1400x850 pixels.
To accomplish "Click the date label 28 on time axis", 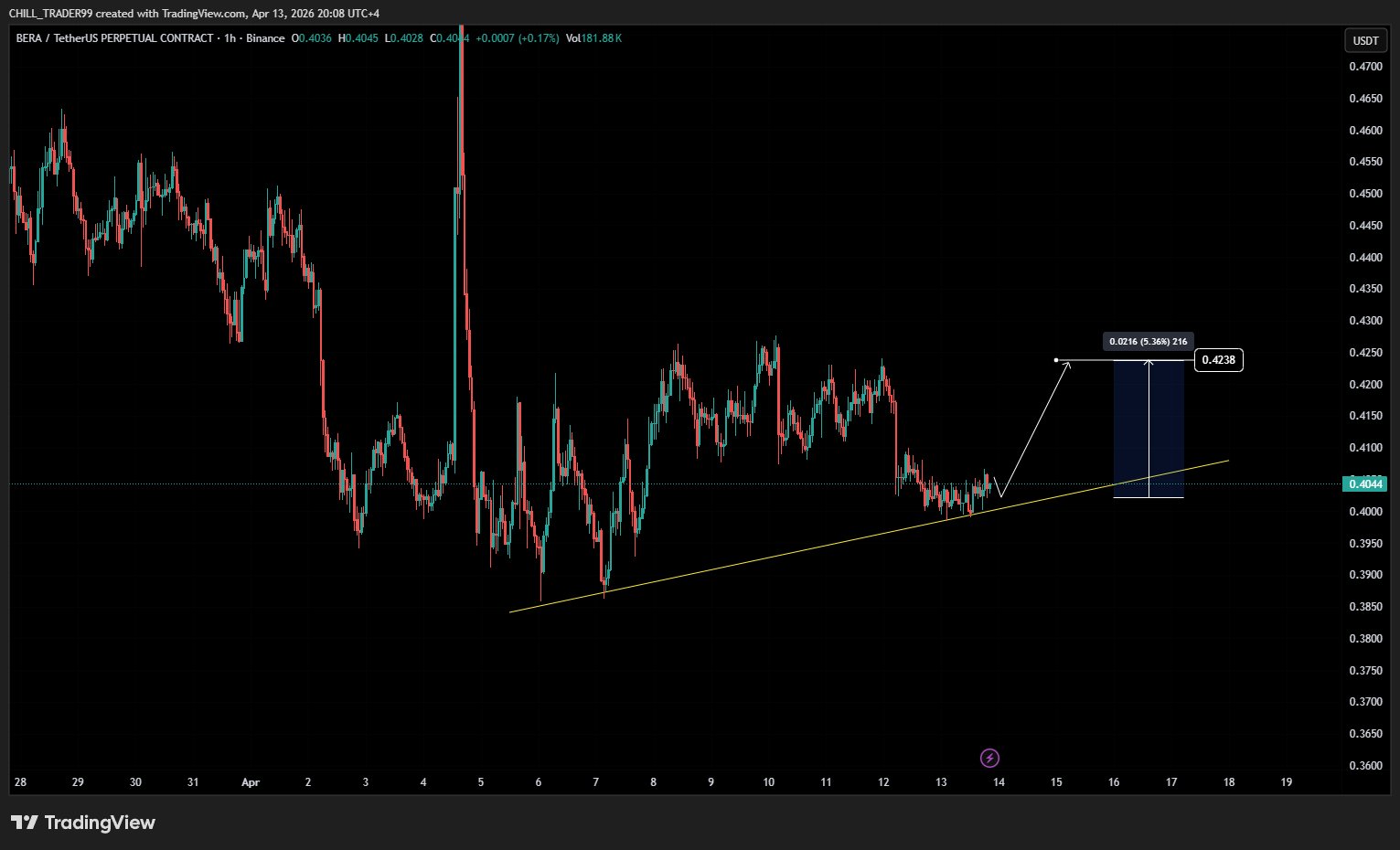I will (20, 782).
